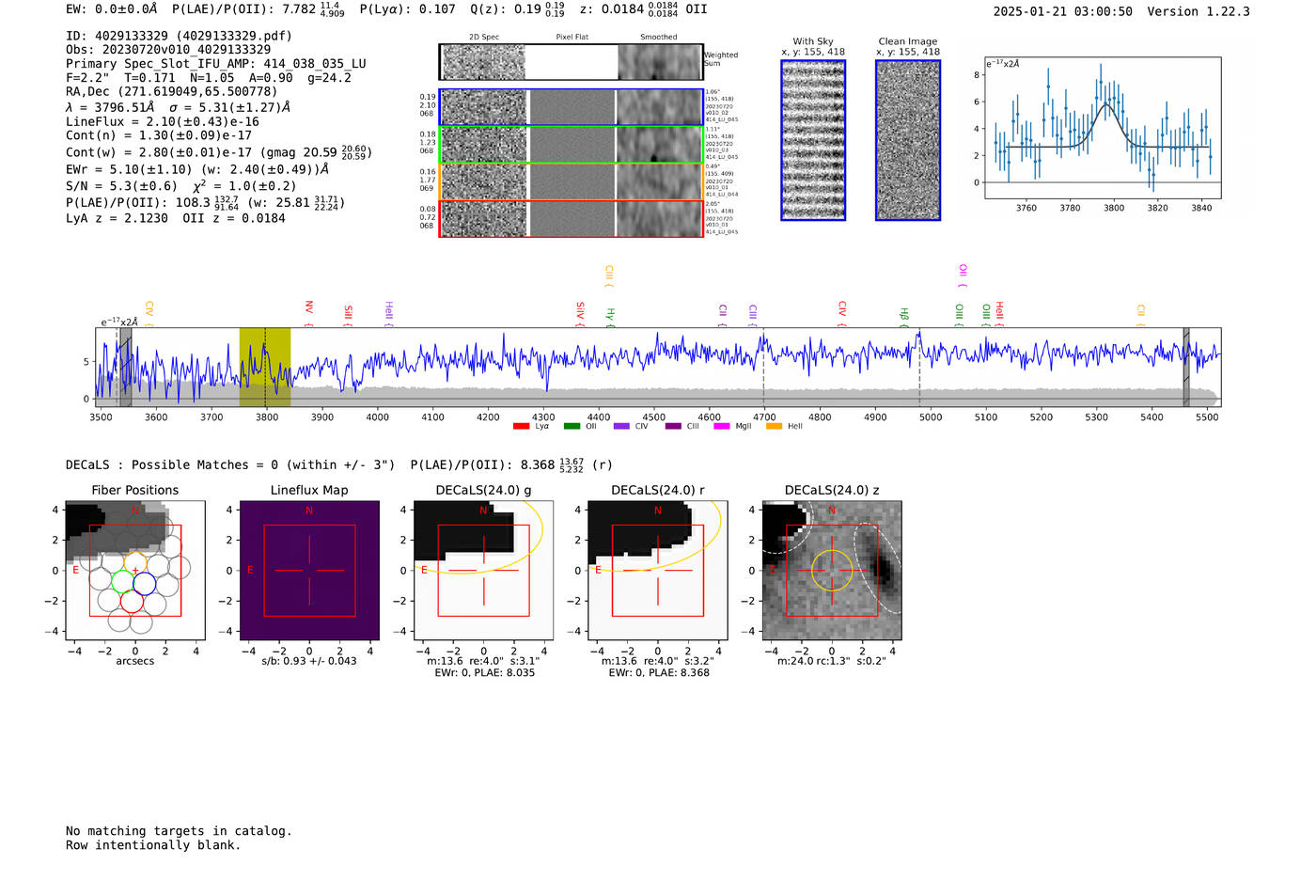Click the EWr: 0, PLAE: 8.035 caption
The width and height of the screenshot is (1316, 896).
click(484, 672)
